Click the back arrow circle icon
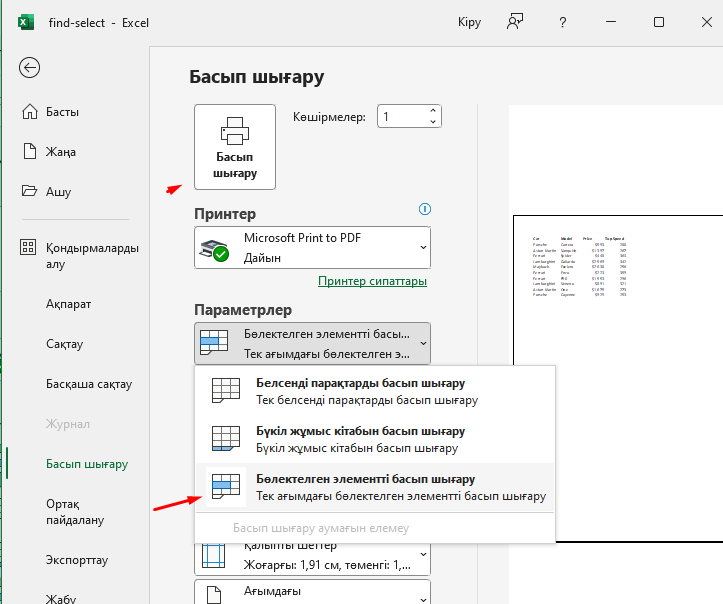 click(x=30, y=68)
